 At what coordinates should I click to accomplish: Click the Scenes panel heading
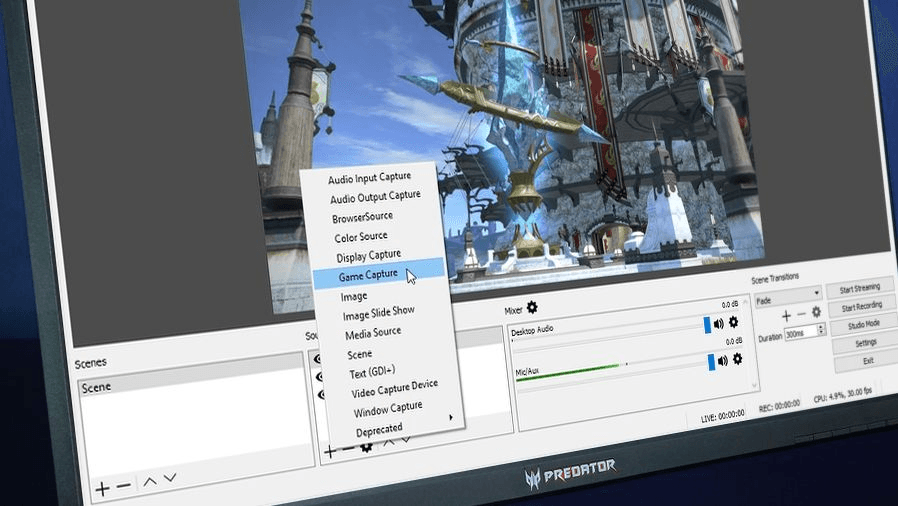point(90,363)
